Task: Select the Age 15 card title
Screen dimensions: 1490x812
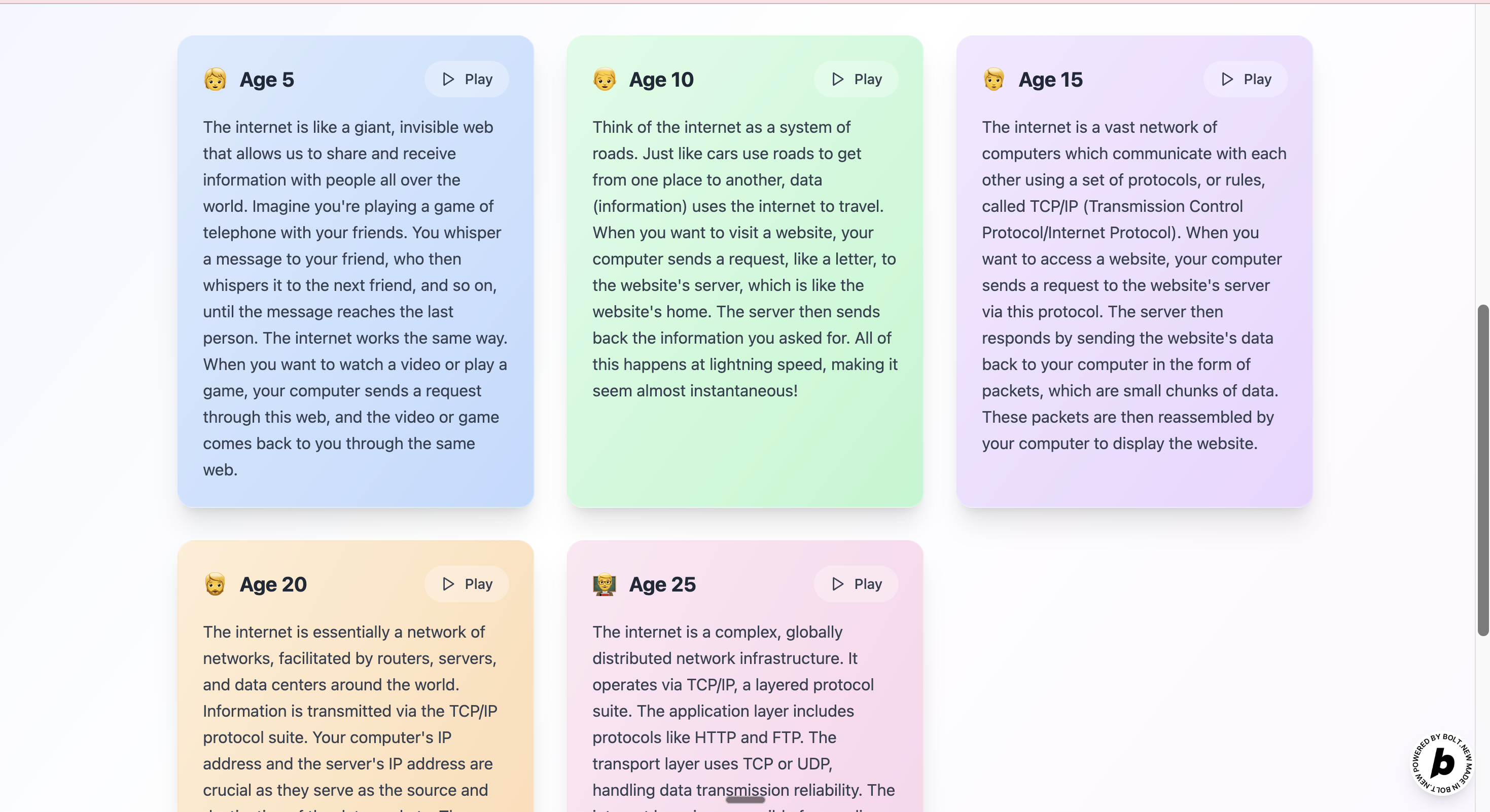Action: 1050,79
